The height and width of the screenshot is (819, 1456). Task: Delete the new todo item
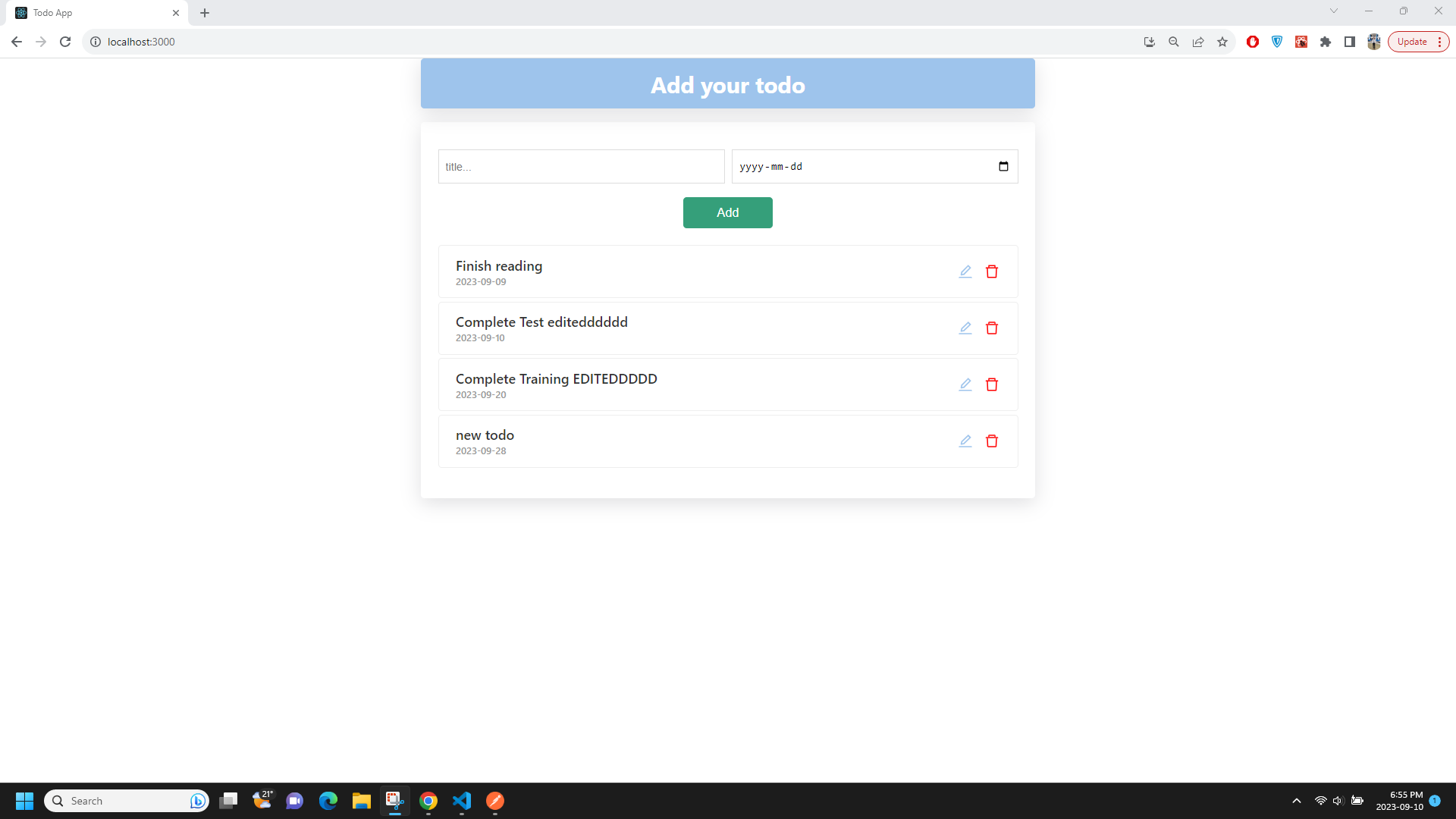point(991,441)
